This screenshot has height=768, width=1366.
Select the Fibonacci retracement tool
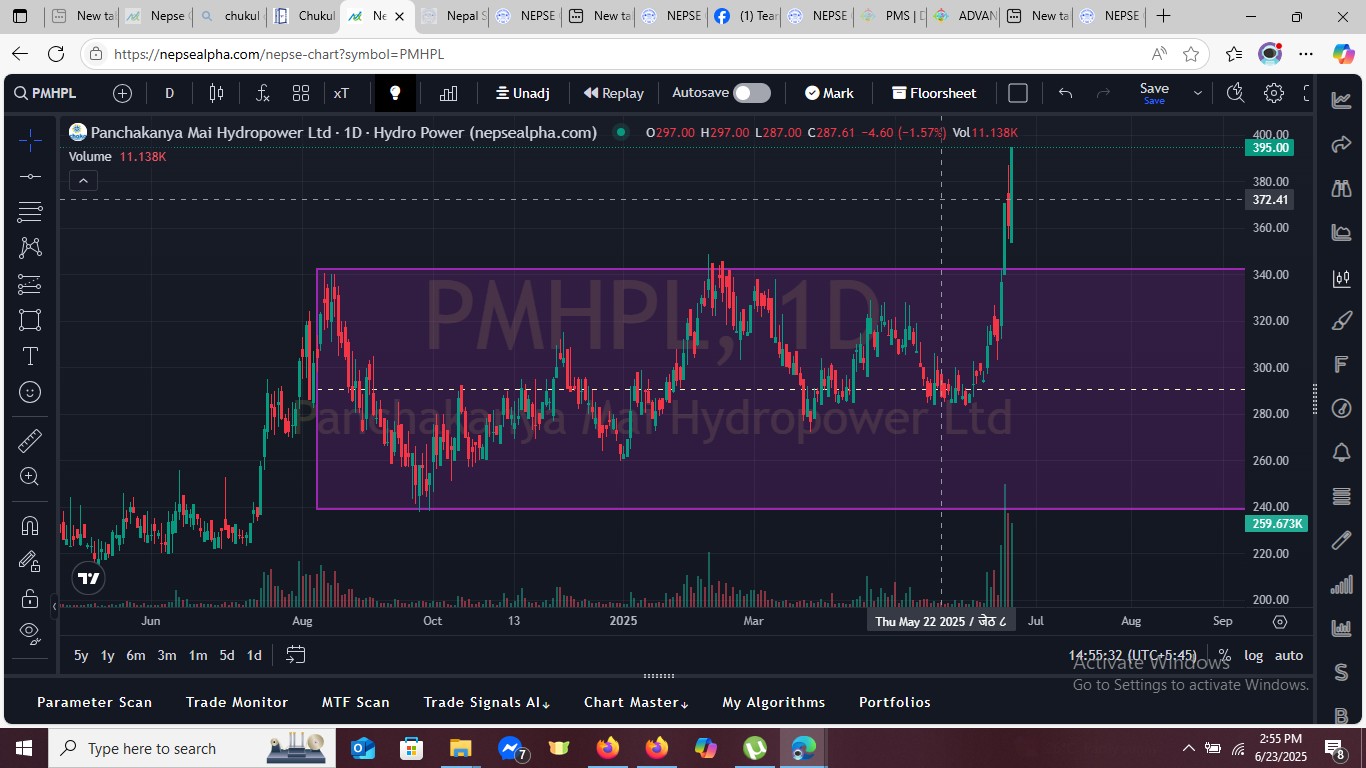click(x=30, y=212)
